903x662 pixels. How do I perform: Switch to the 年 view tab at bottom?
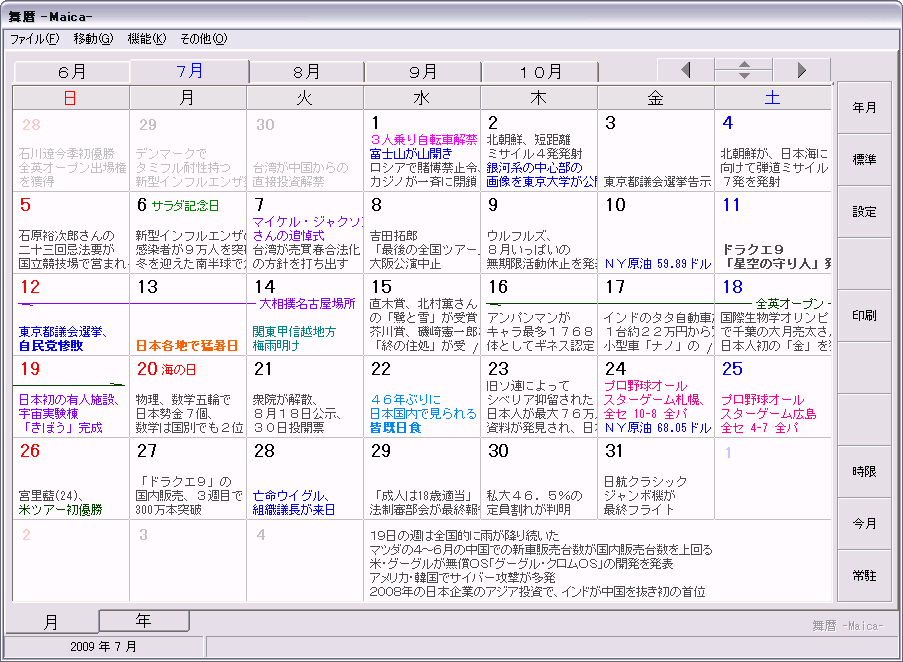[x=144, y=621]
